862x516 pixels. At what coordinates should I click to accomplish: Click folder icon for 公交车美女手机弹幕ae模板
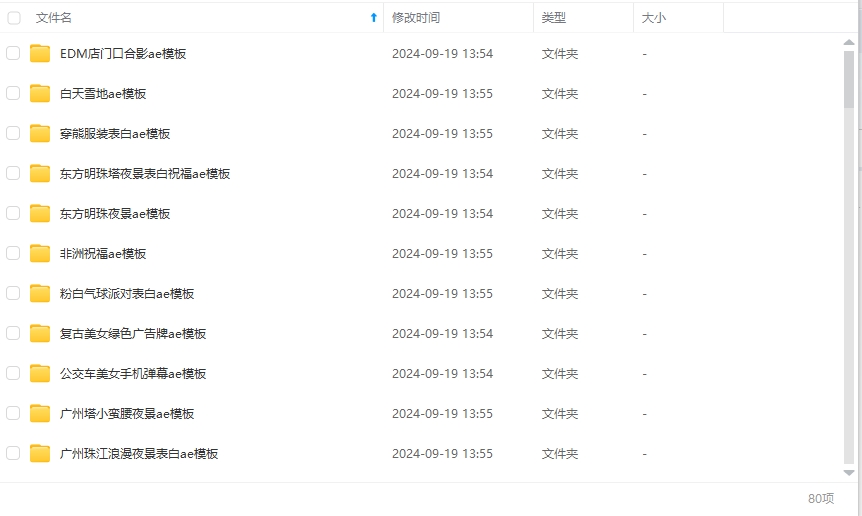click(x=40, y=374)
